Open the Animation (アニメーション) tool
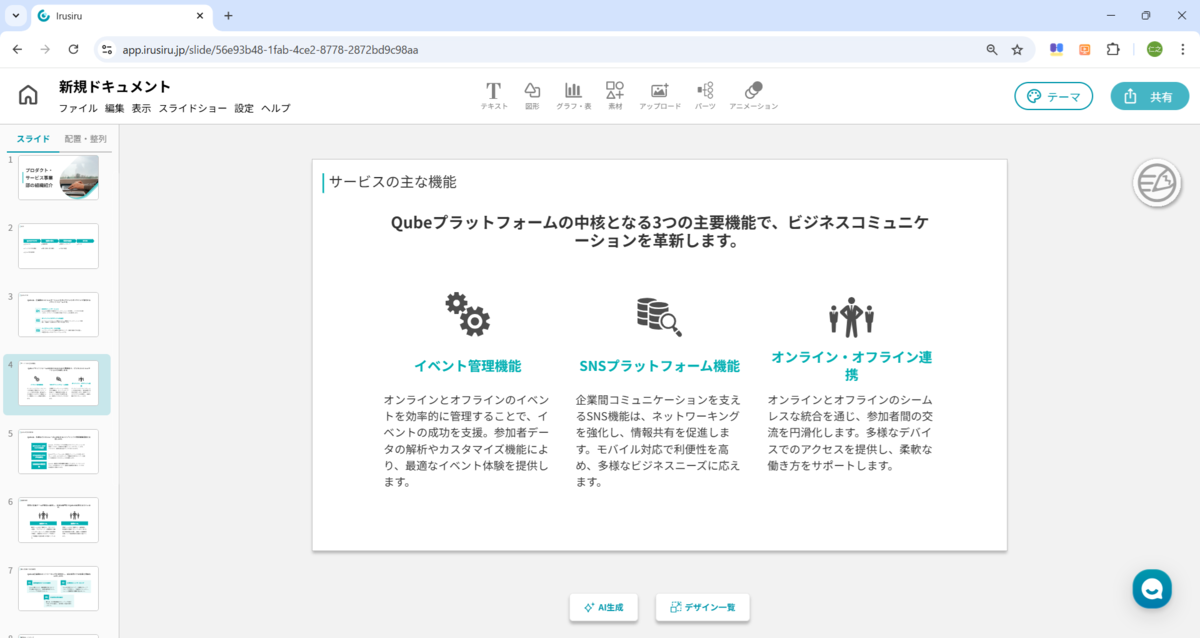 tap(753, 95)
